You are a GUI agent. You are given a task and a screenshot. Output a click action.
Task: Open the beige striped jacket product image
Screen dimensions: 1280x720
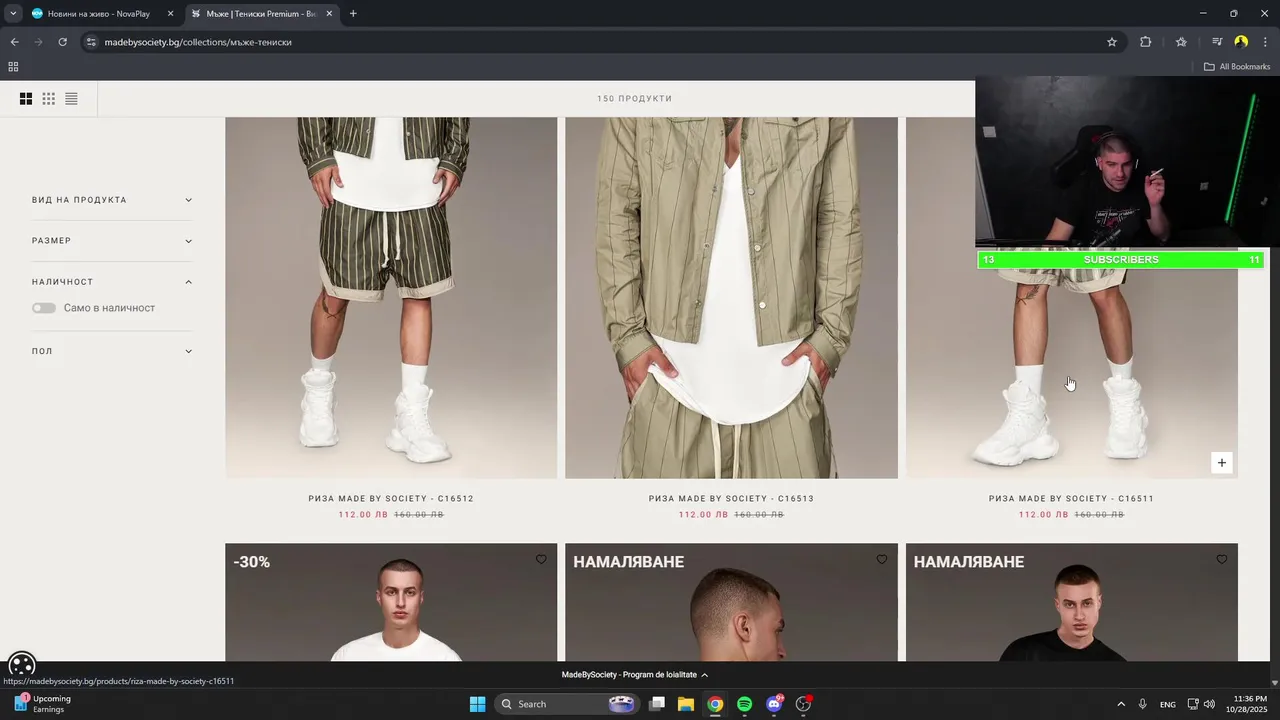pos(731,298)
